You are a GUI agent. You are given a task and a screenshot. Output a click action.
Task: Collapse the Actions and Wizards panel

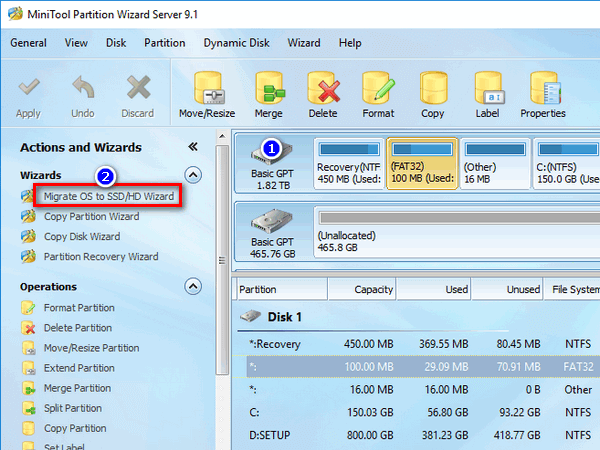pyautogui.click(x=193, y=147)
